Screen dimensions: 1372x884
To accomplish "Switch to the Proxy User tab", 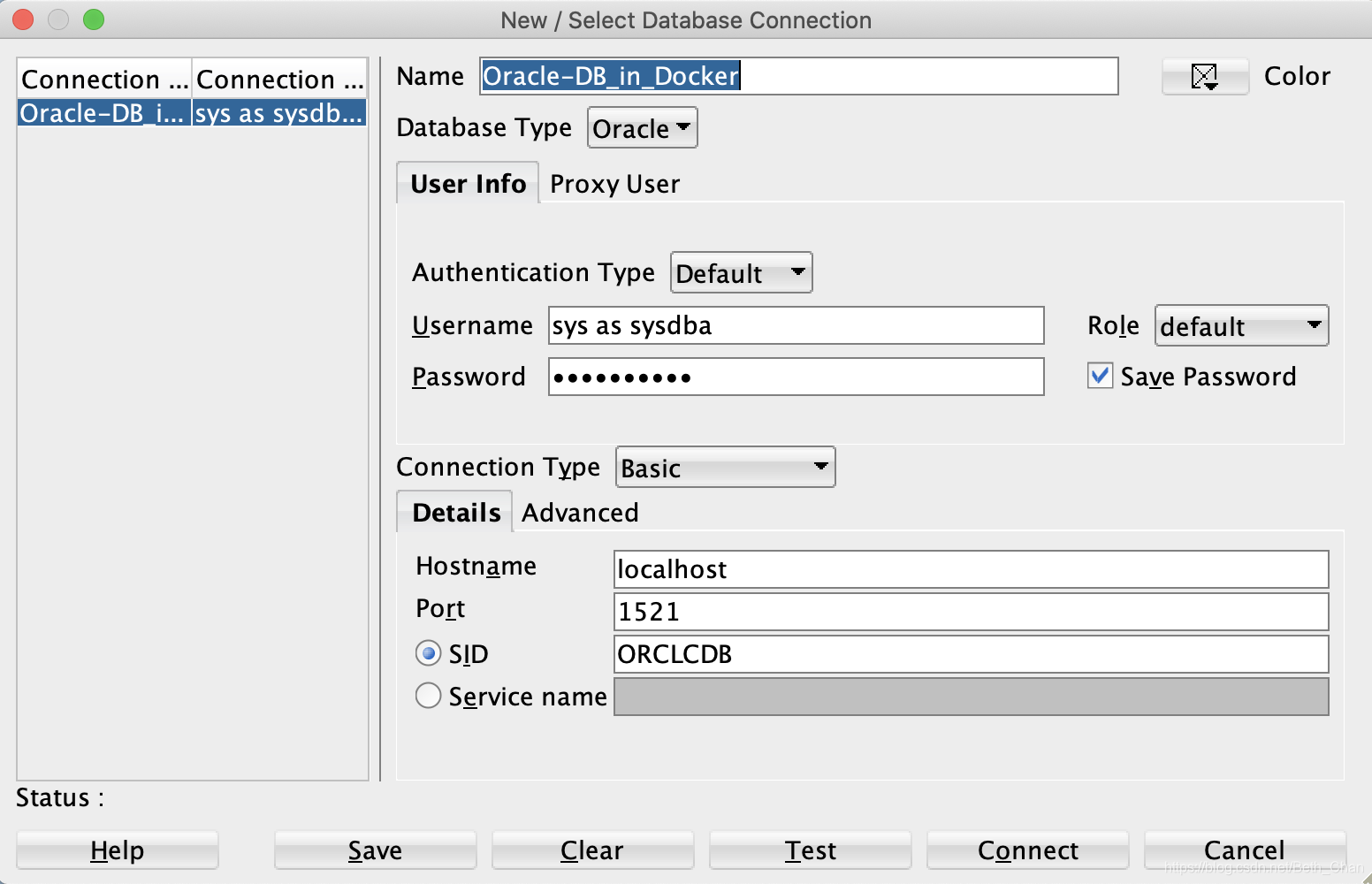I will click(x=614, y=184).
